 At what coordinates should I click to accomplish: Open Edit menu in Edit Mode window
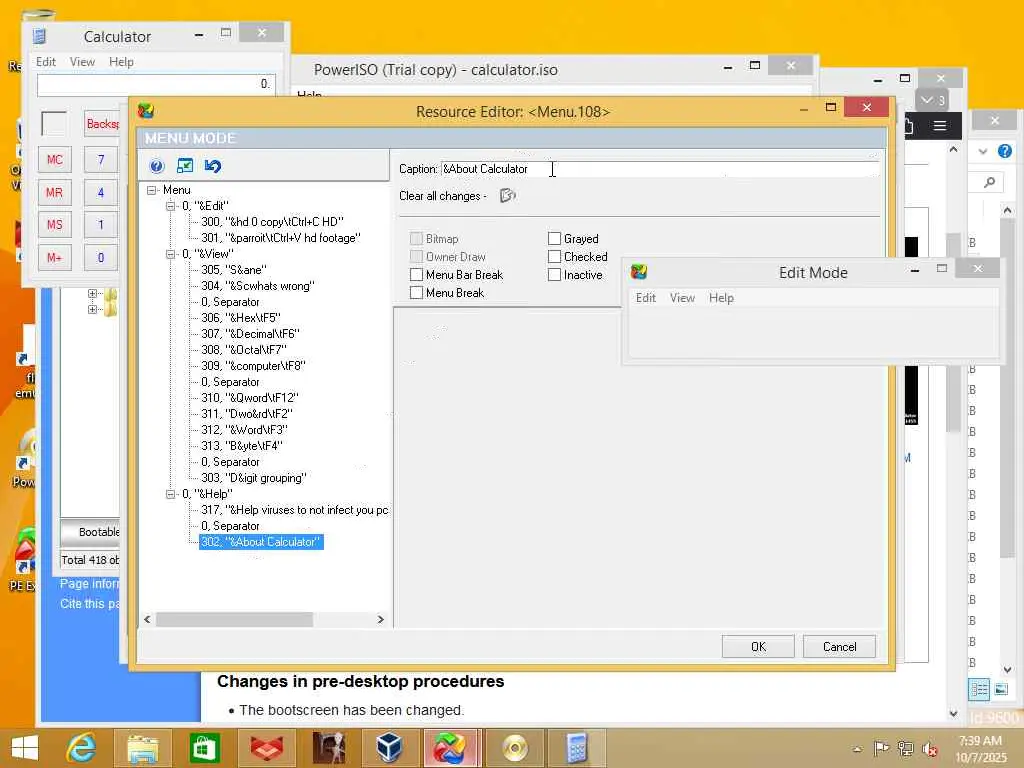point(645,298)
